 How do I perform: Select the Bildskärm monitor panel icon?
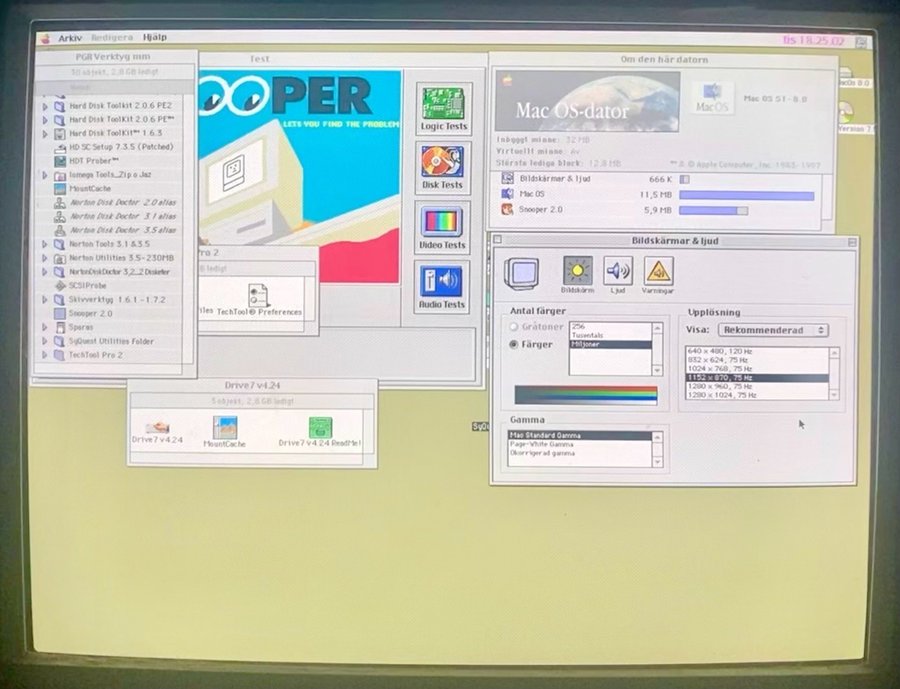(578, 273)
